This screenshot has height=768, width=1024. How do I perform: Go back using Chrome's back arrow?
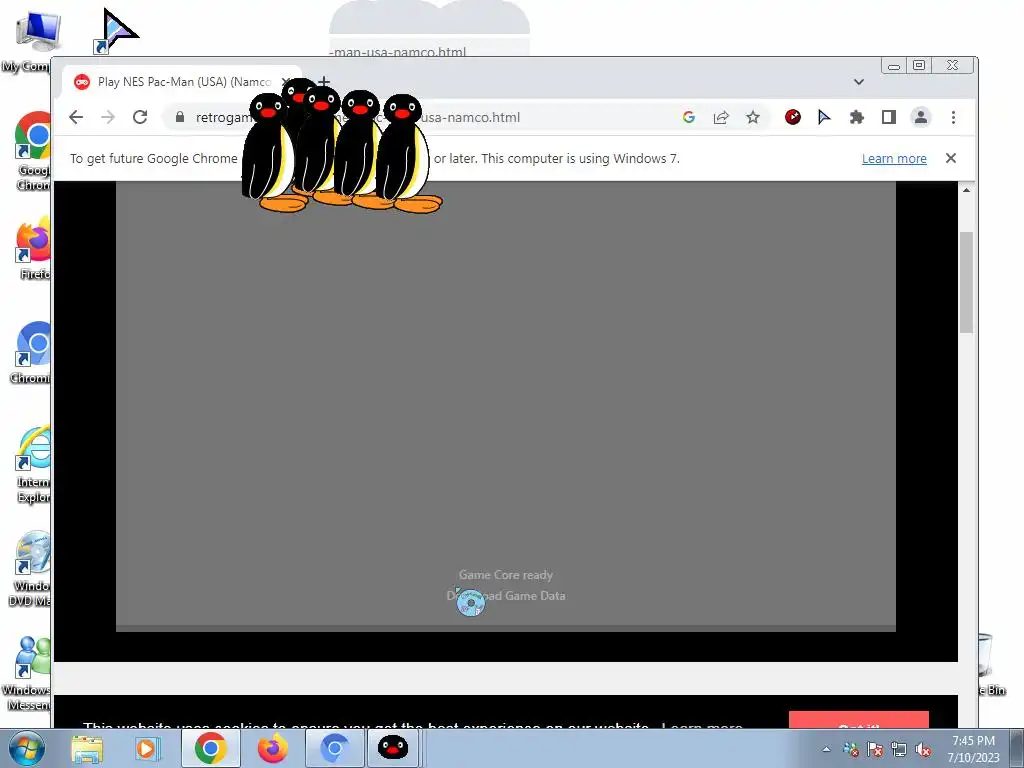[76, 118]
